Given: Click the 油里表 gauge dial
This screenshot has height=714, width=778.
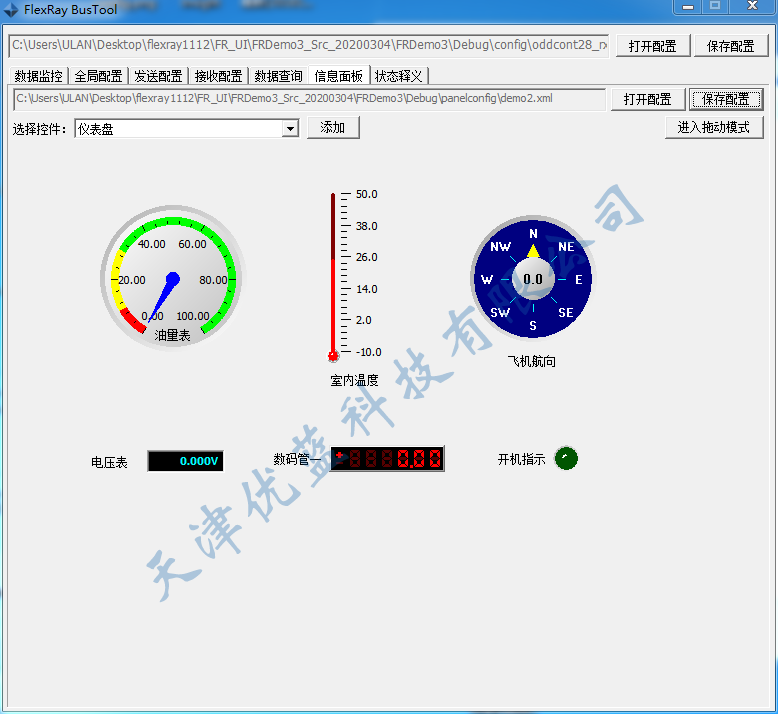Looking at the screenshot, I should (x=173, y=278).
